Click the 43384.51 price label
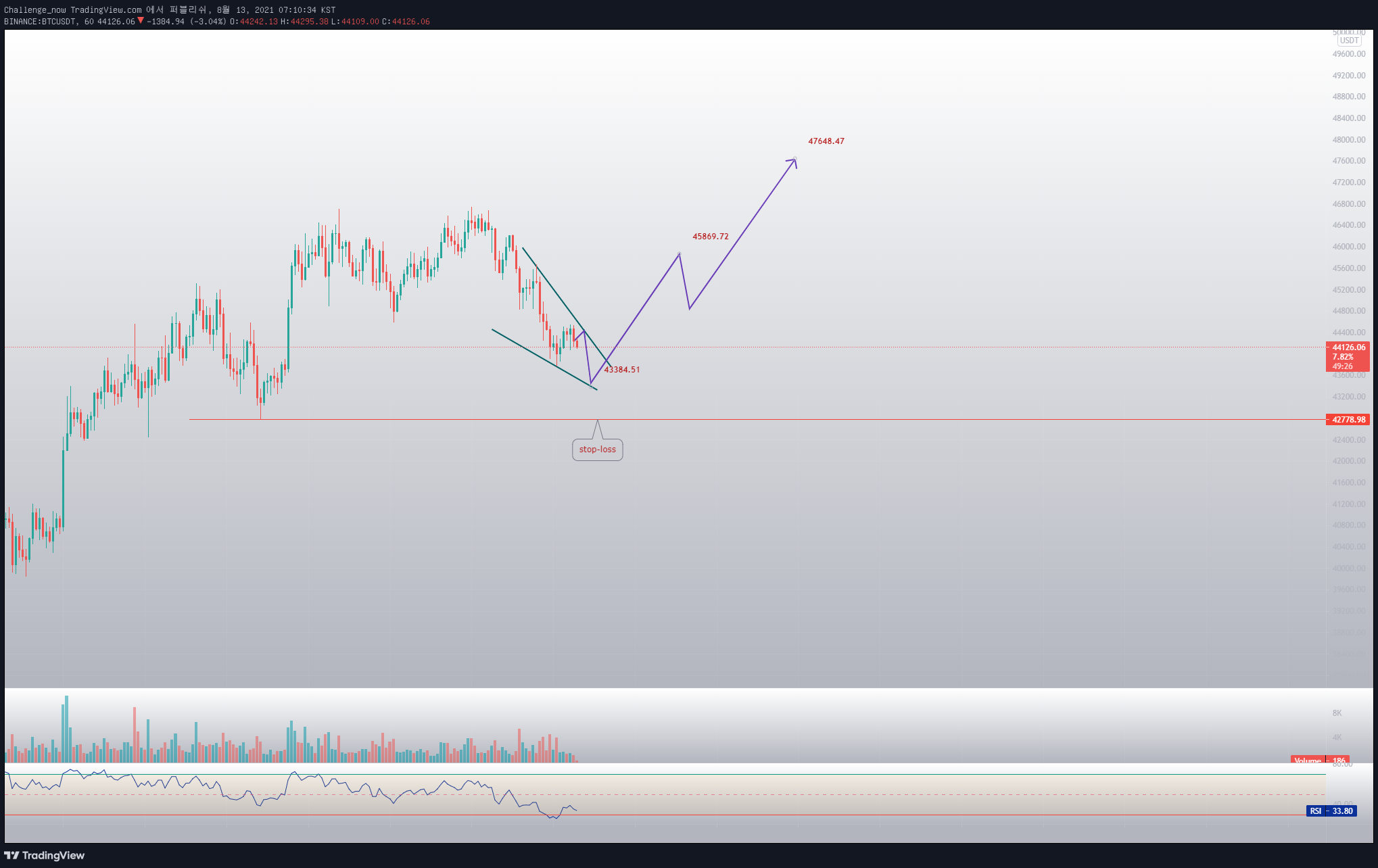The width and height of the screenshot is (1378, 868). [x=622, y=370]
